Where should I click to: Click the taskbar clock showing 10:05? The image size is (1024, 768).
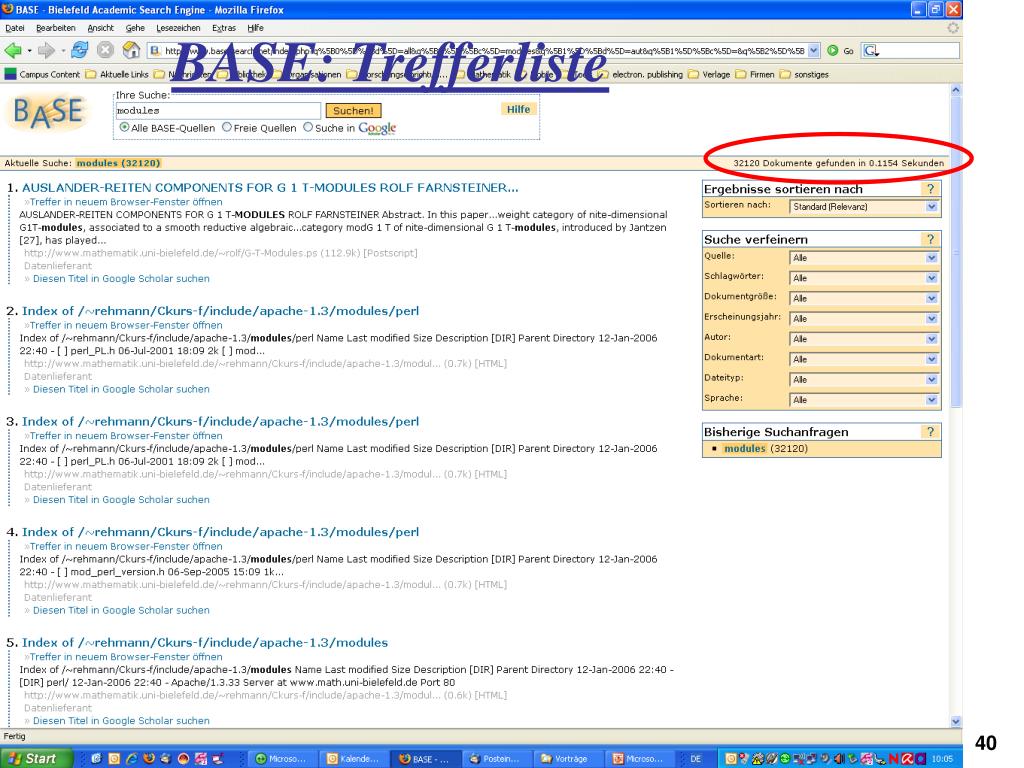pos(941,759)
